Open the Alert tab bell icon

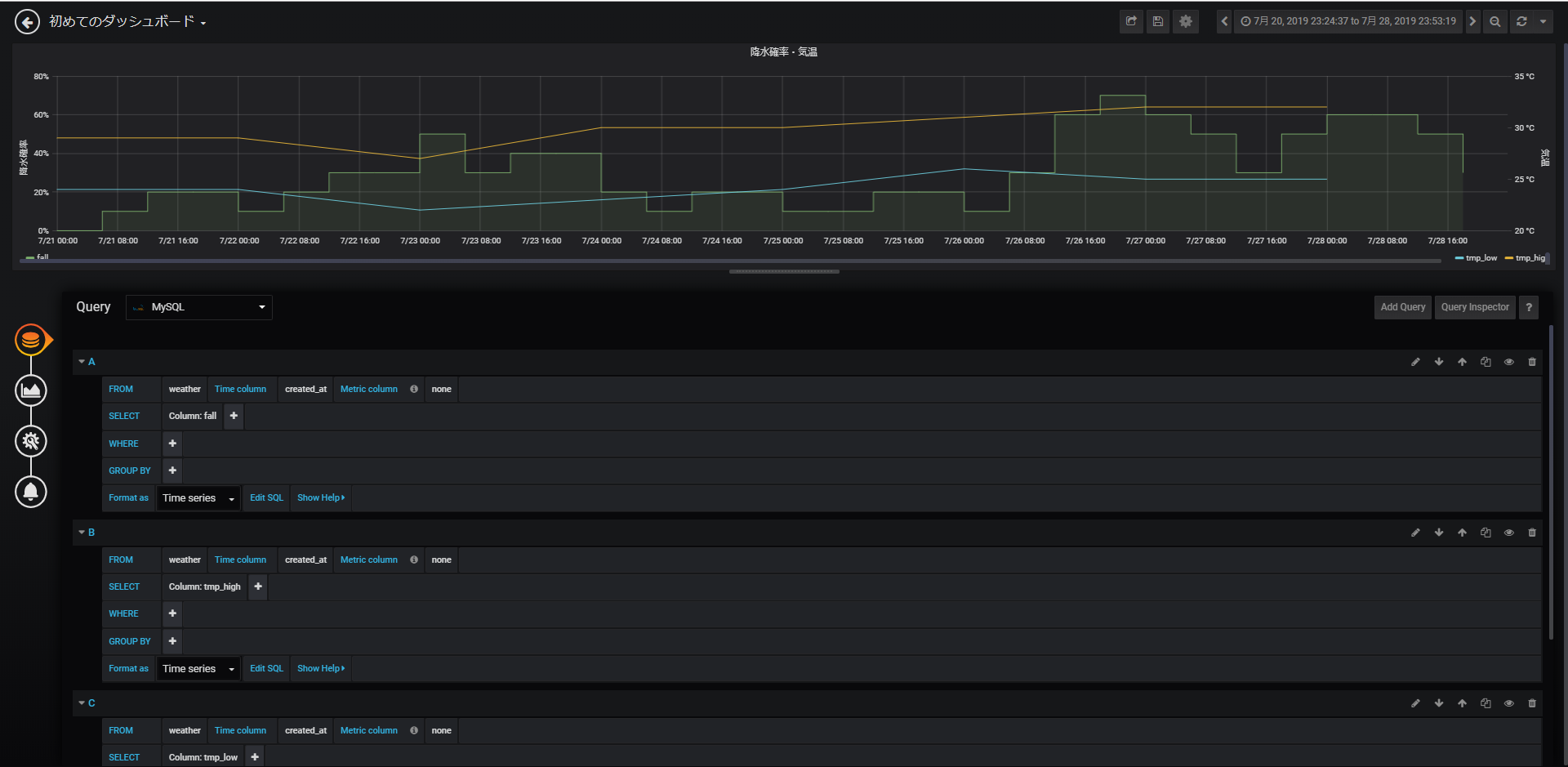click(31, 492)
